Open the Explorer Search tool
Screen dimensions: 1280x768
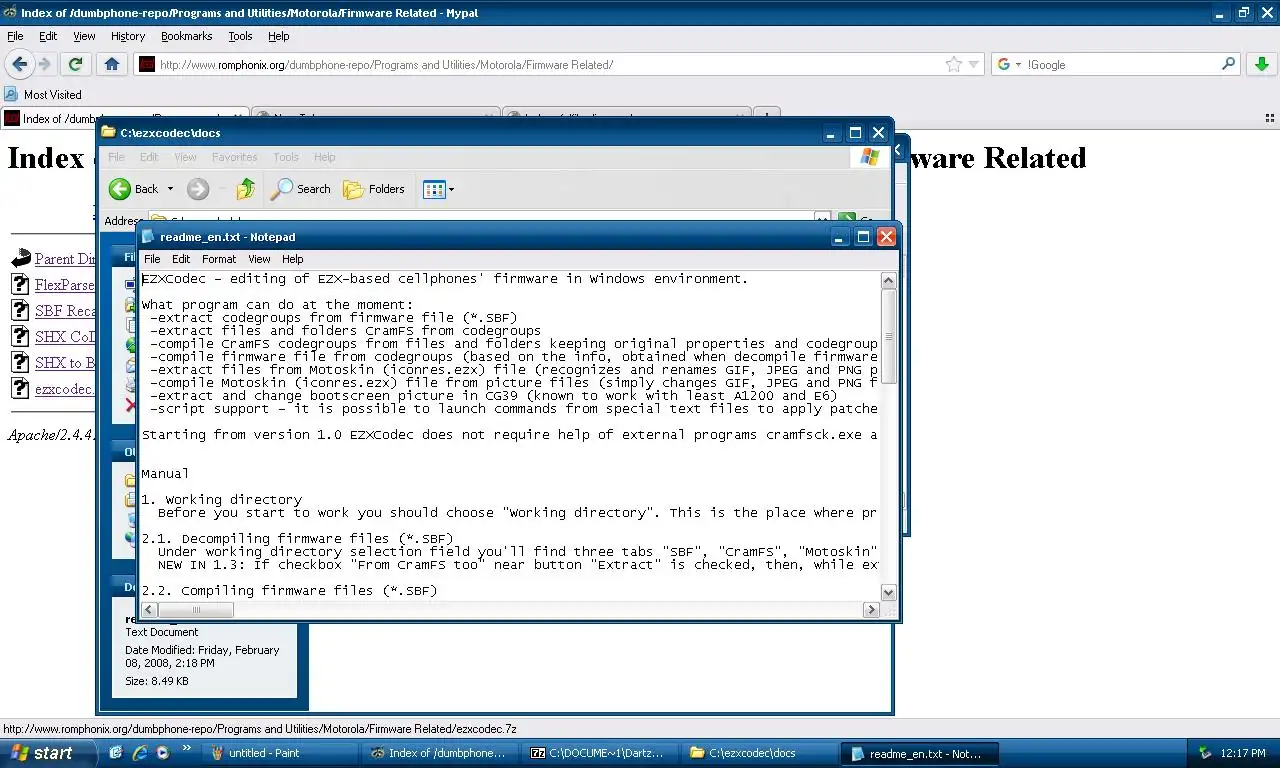click(x=301, y=189)
